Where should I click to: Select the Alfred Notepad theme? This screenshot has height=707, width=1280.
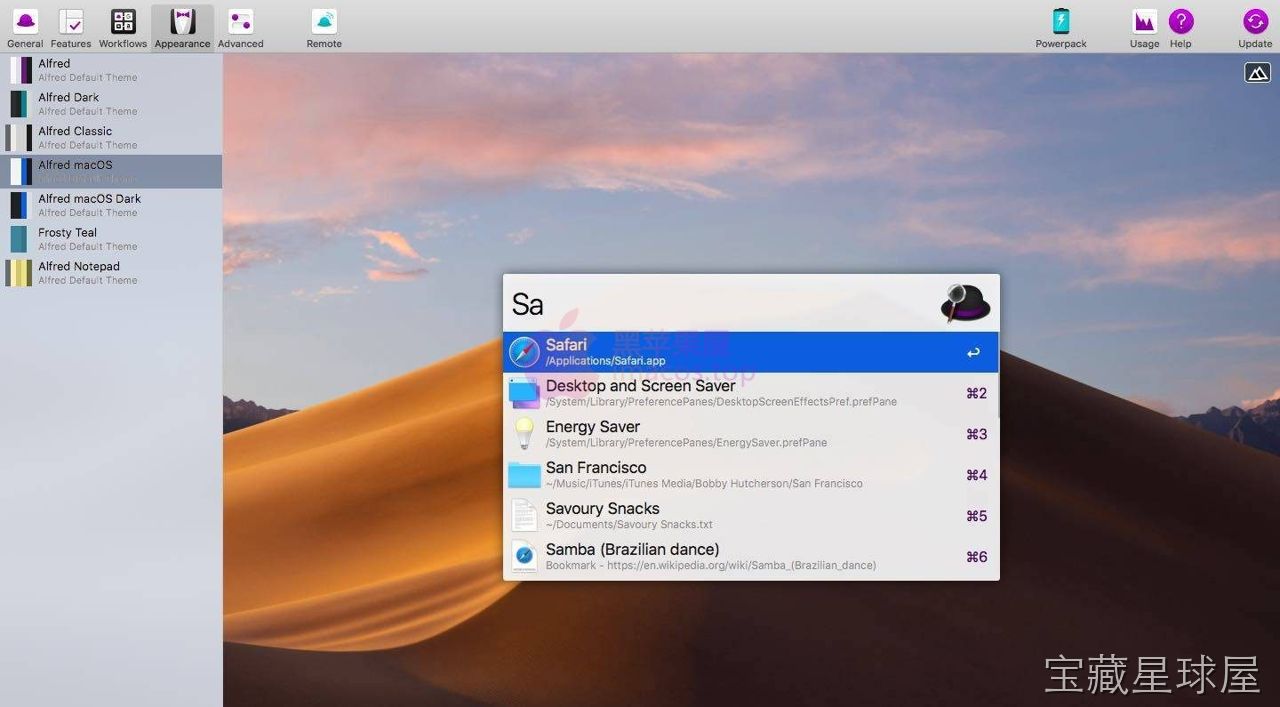pyautogui.click(x=111, y=273)
